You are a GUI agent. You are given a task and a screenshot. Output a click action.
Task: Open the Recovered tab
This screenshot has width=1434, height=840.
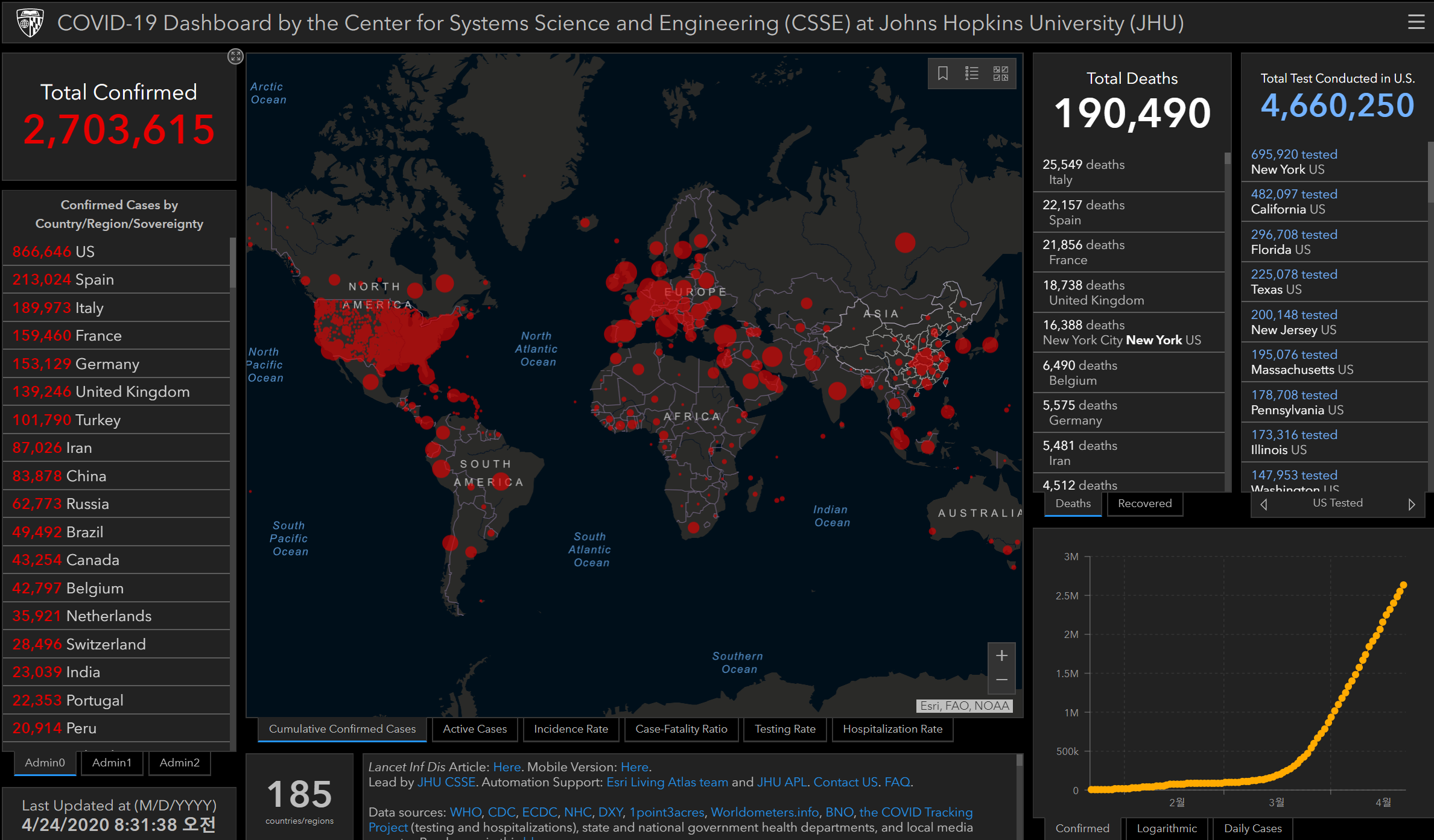point(1144,504)
